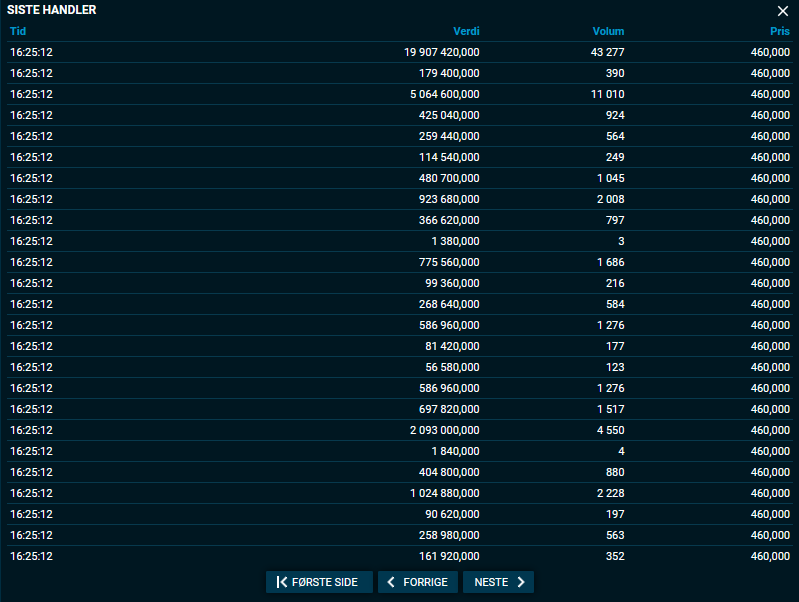
Task: Sort by the Volum column header
Action: coord(608,31)
